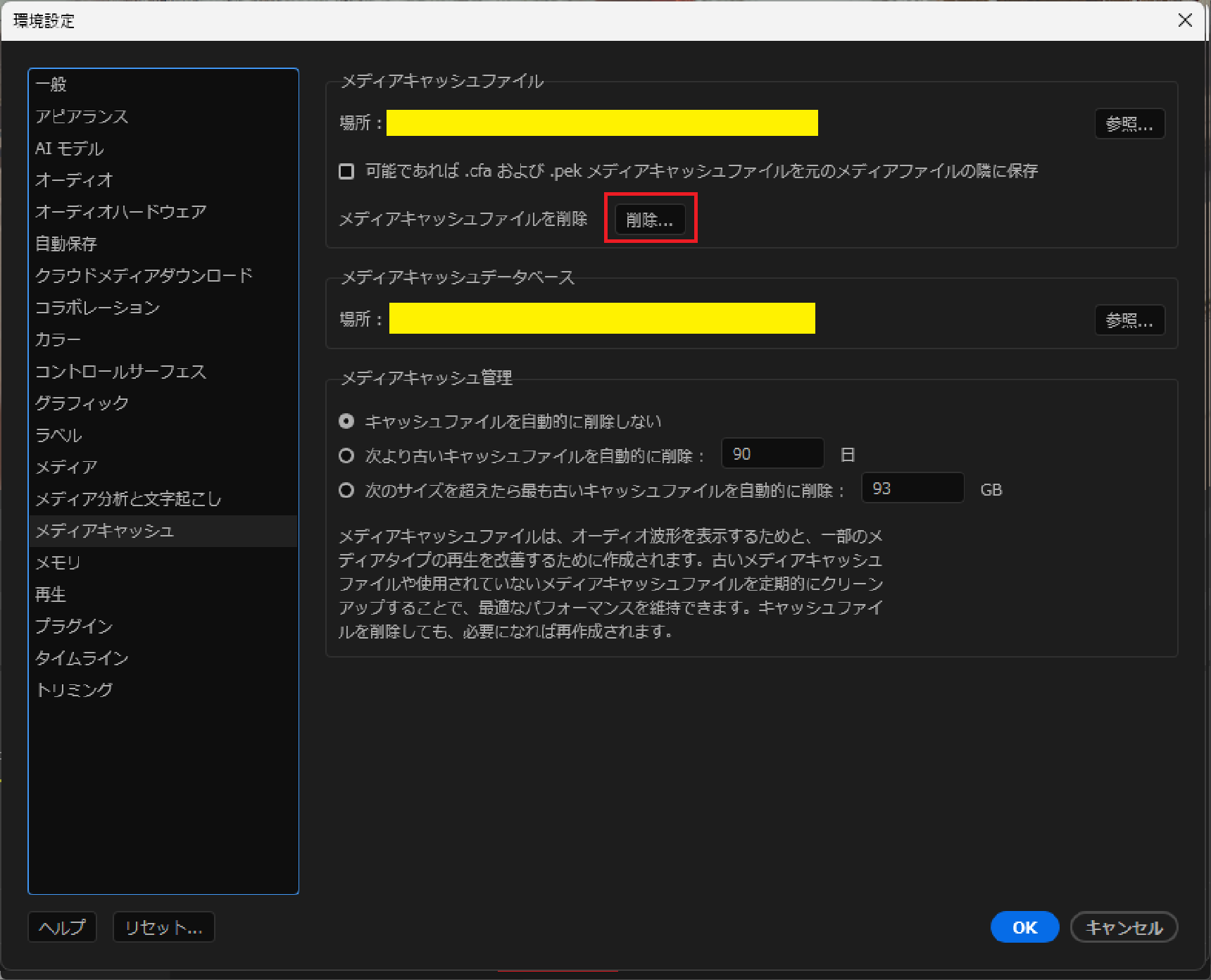1211x980 pixels.
Task: Select キャッシュファイルを自動的に削除しない option
Action: point(346,420)
